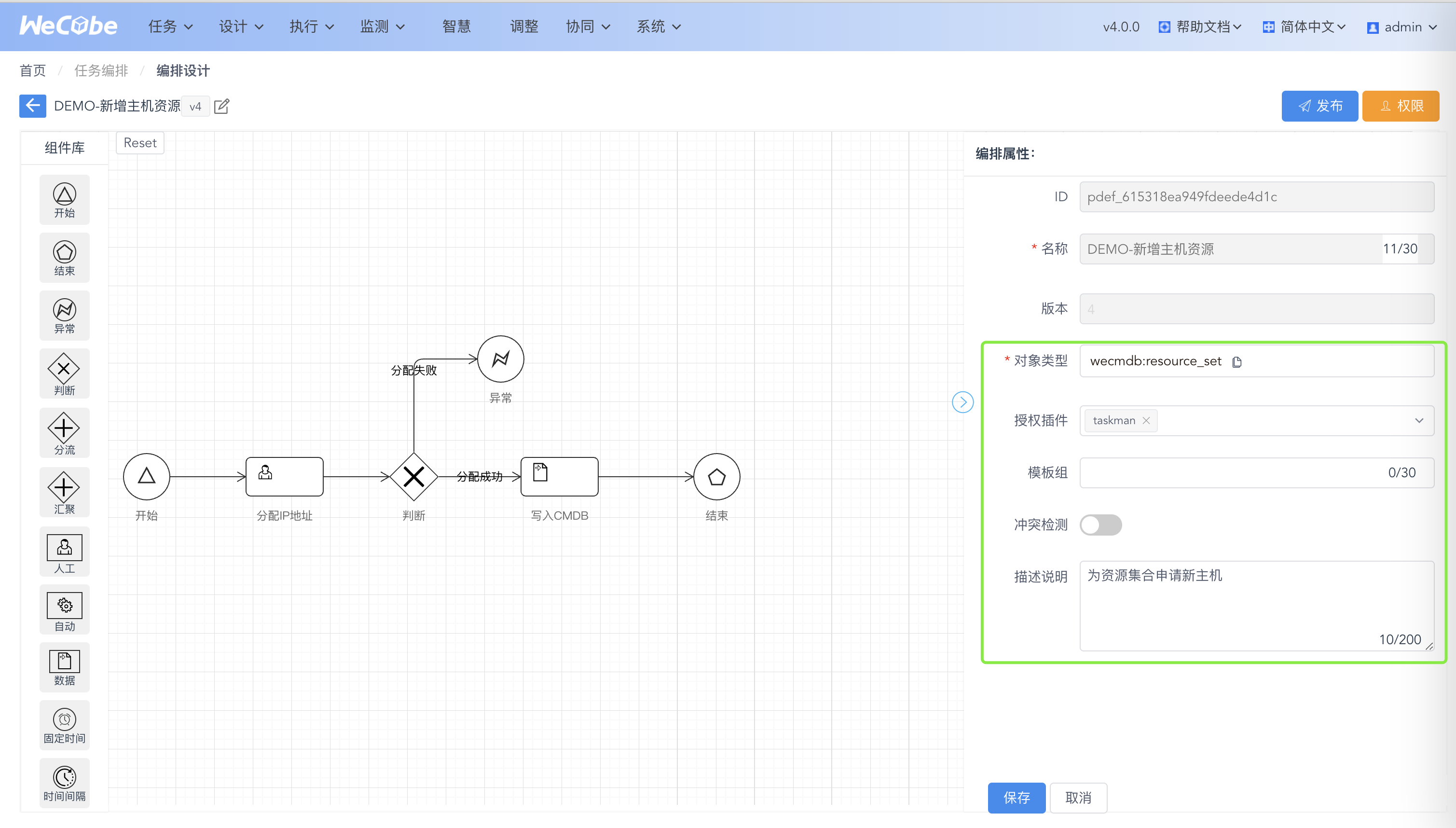This screenshot has height=828, width=1456.
Task: Click the ID field pdef_615318ea949fdeede4d1c
Action: coord(1256,197)
